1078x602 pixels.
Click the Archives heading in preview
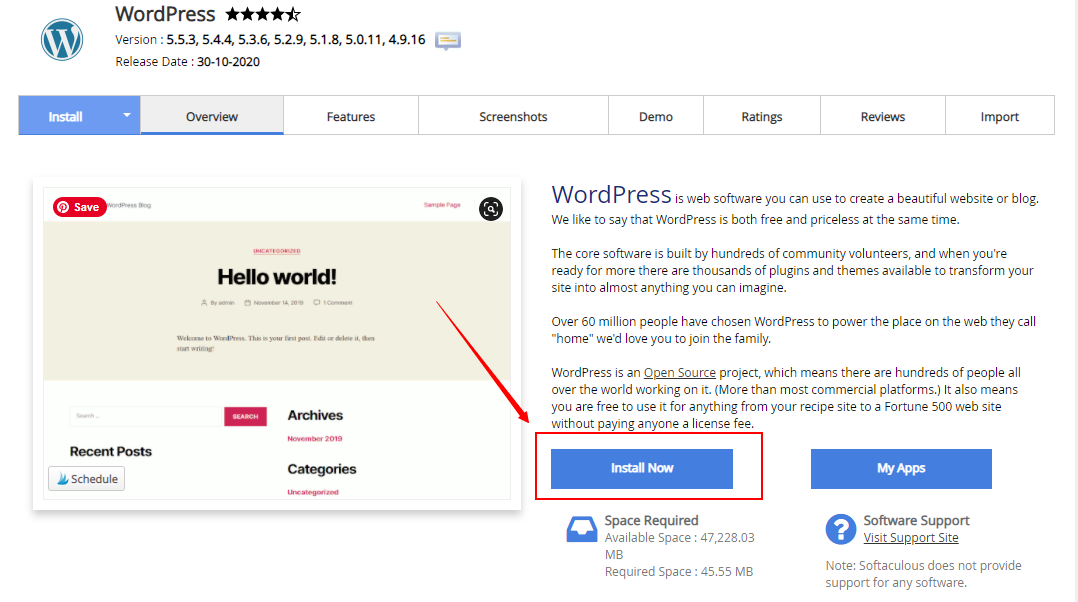coord(315,415)
